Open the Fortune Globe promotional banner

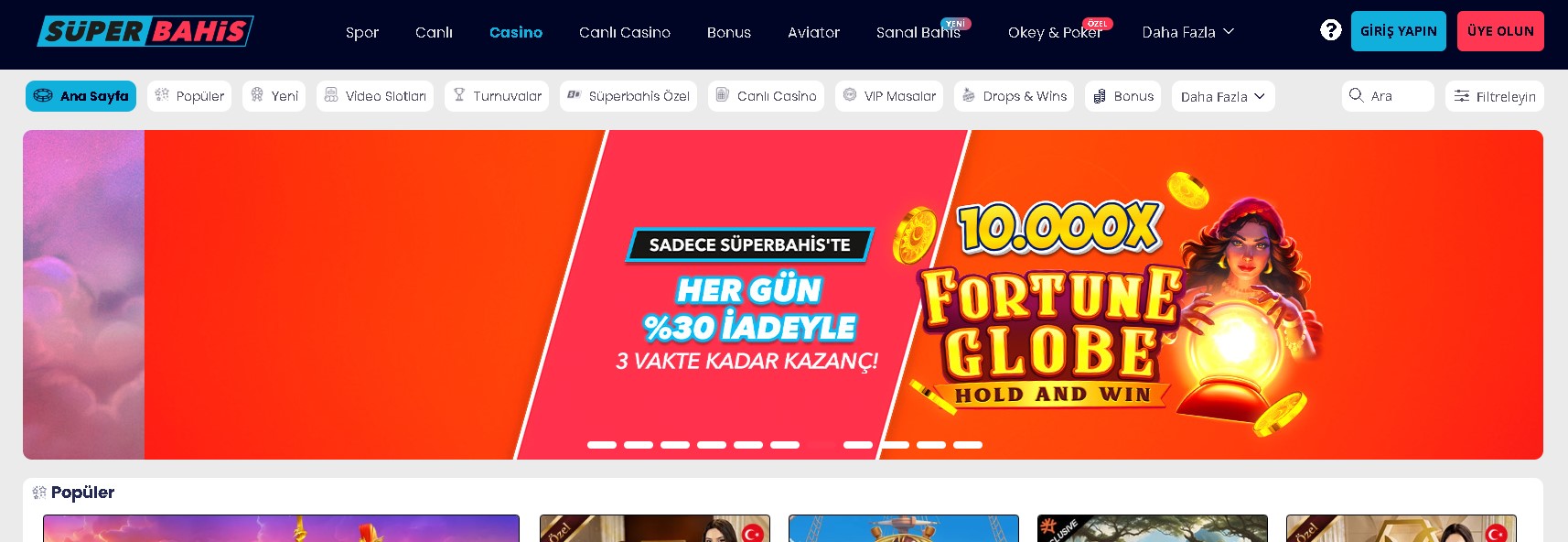click(783, 295)
